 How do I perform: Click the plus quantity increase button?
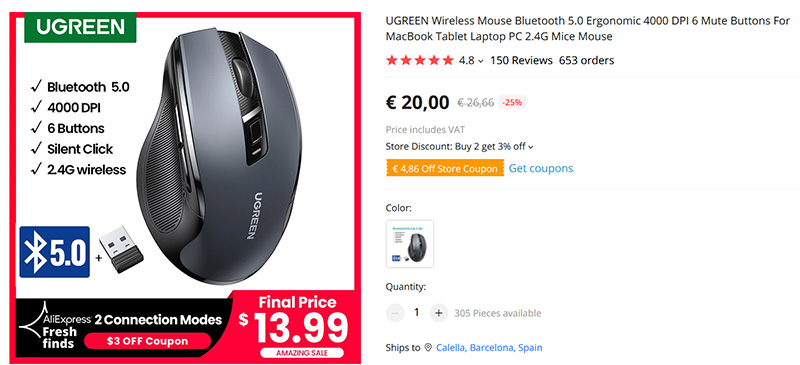[438, 313]
